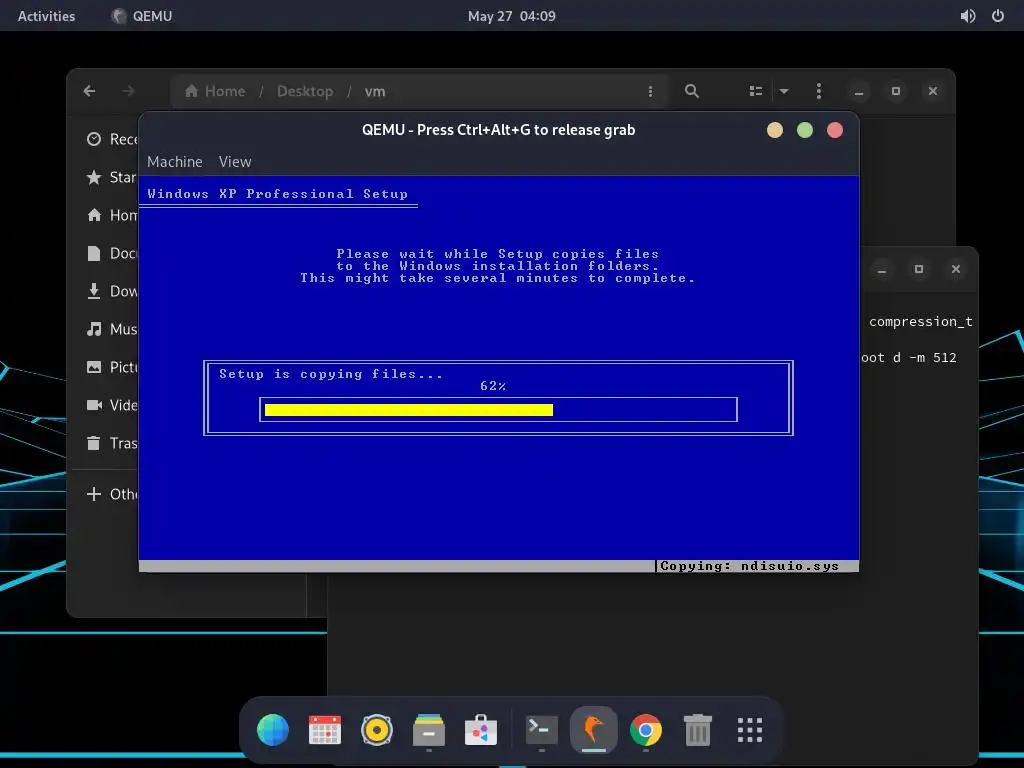Open Other Locations in the sidebar
1024x768 pixels.
pyautogui.click(x=112, y=494)
